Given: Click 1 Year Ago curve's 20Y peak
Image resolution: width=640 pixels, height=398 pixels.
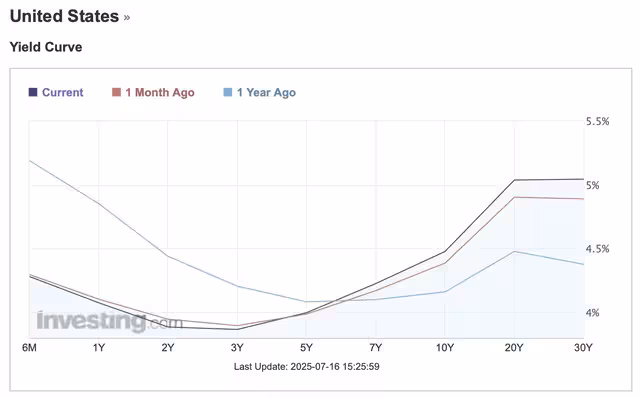Looking at the screenshot, I should [x=514, y=251].
